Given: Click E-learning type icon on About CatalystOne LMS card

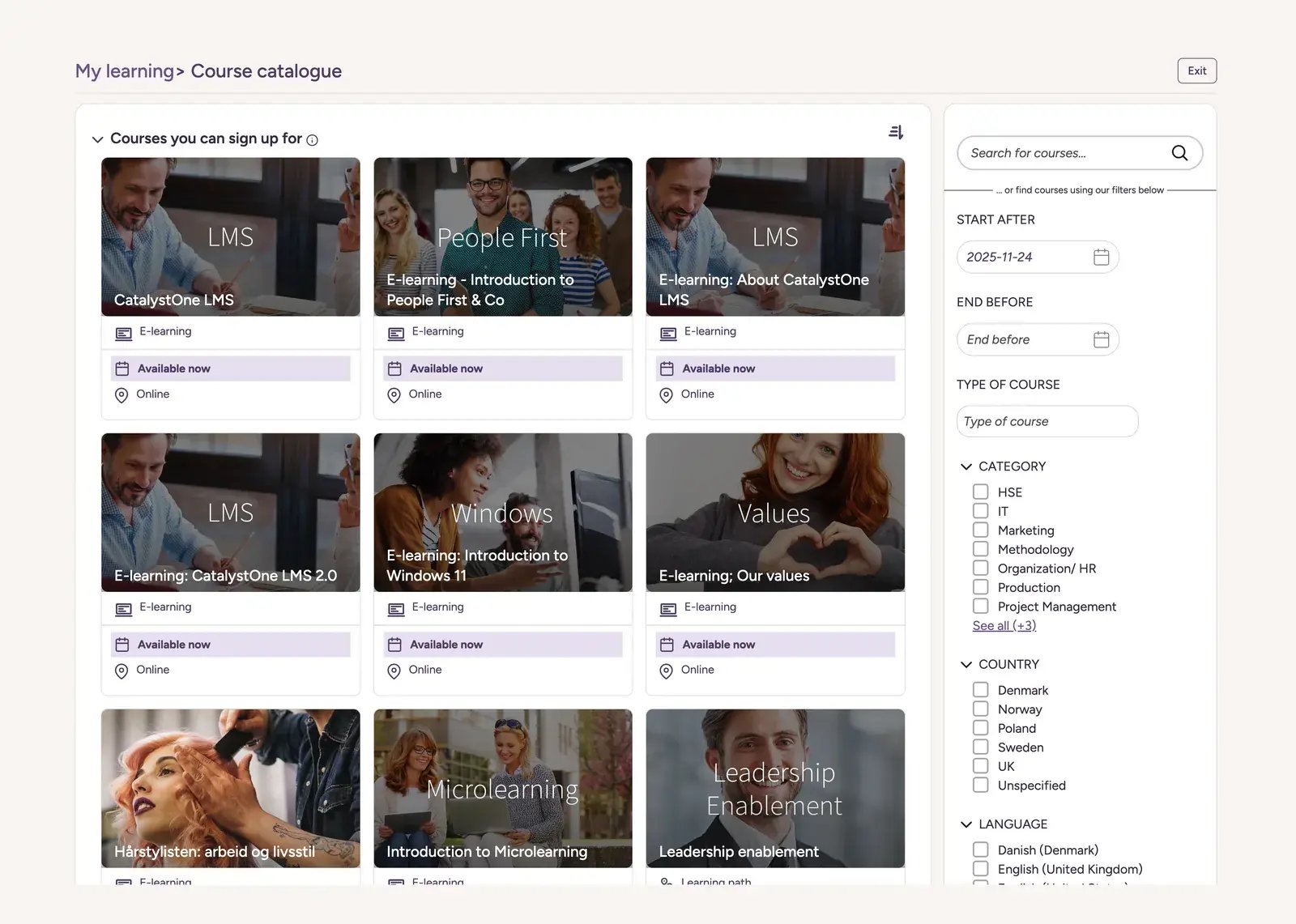Looking at the screenshot, I should (x=668, y=334).
